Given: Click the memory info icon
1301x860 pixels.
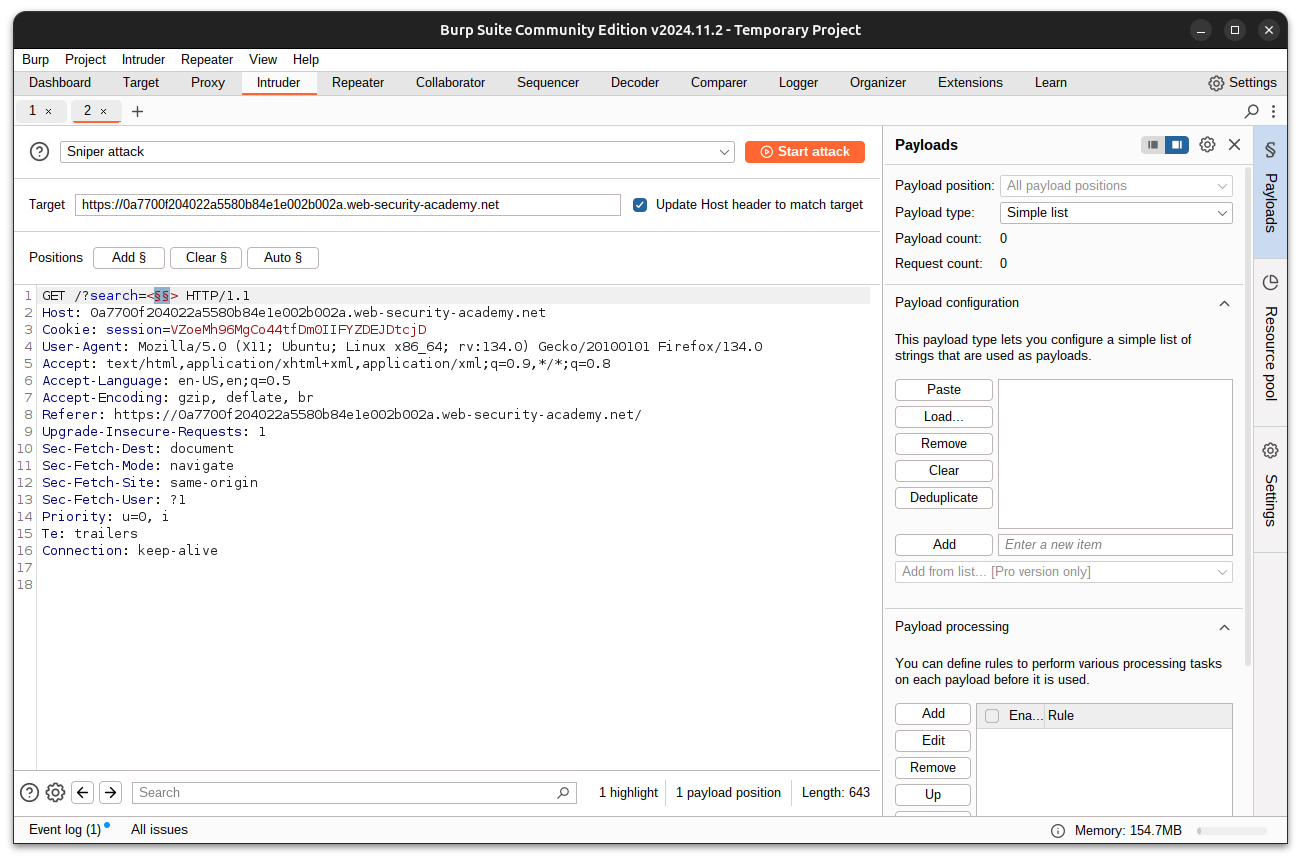Looking at the screenshot, I should click(x=1058, y=831).
